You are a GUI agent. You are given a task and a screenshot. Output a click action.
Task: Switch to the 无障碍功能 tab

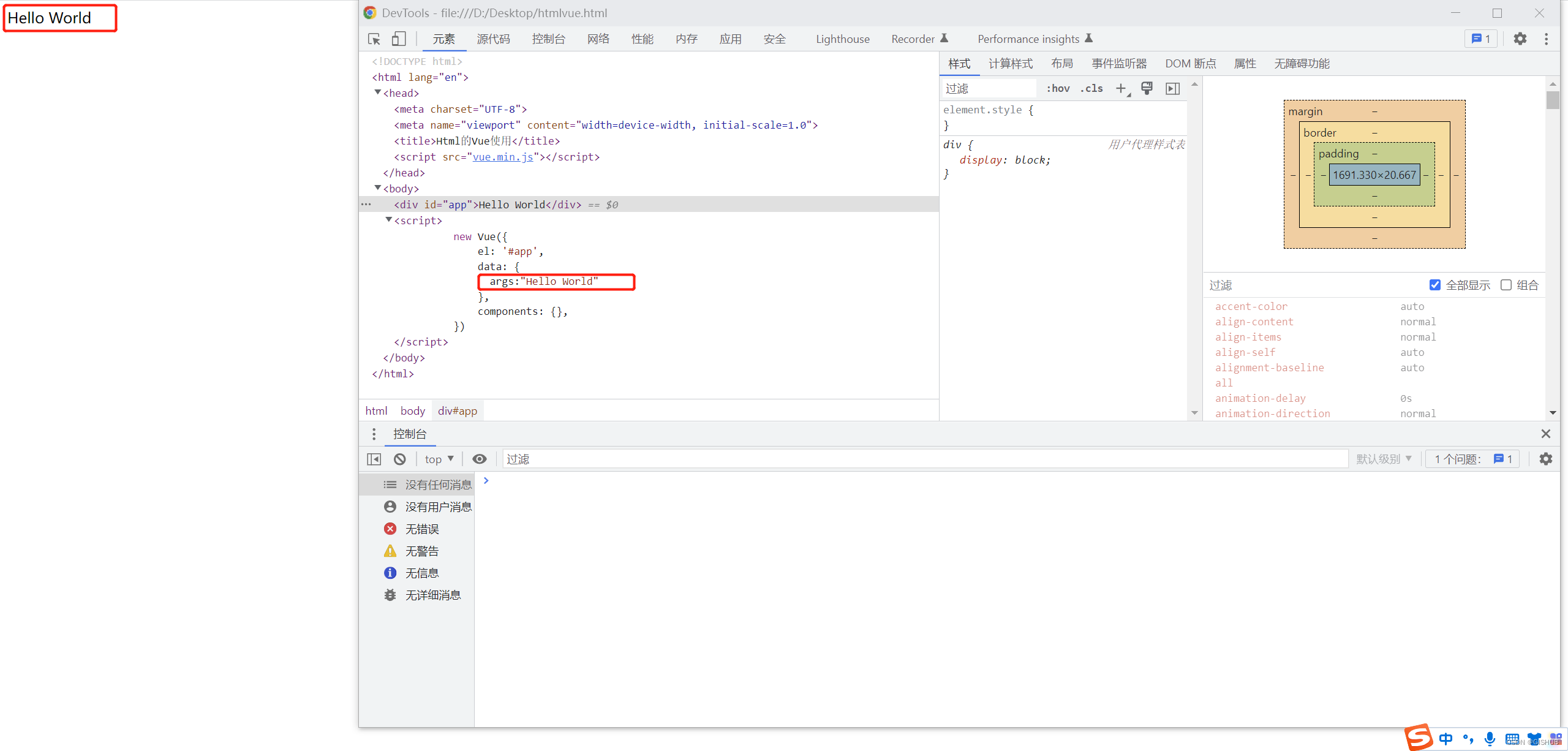pyautogui.click(x=1302, y=64)
